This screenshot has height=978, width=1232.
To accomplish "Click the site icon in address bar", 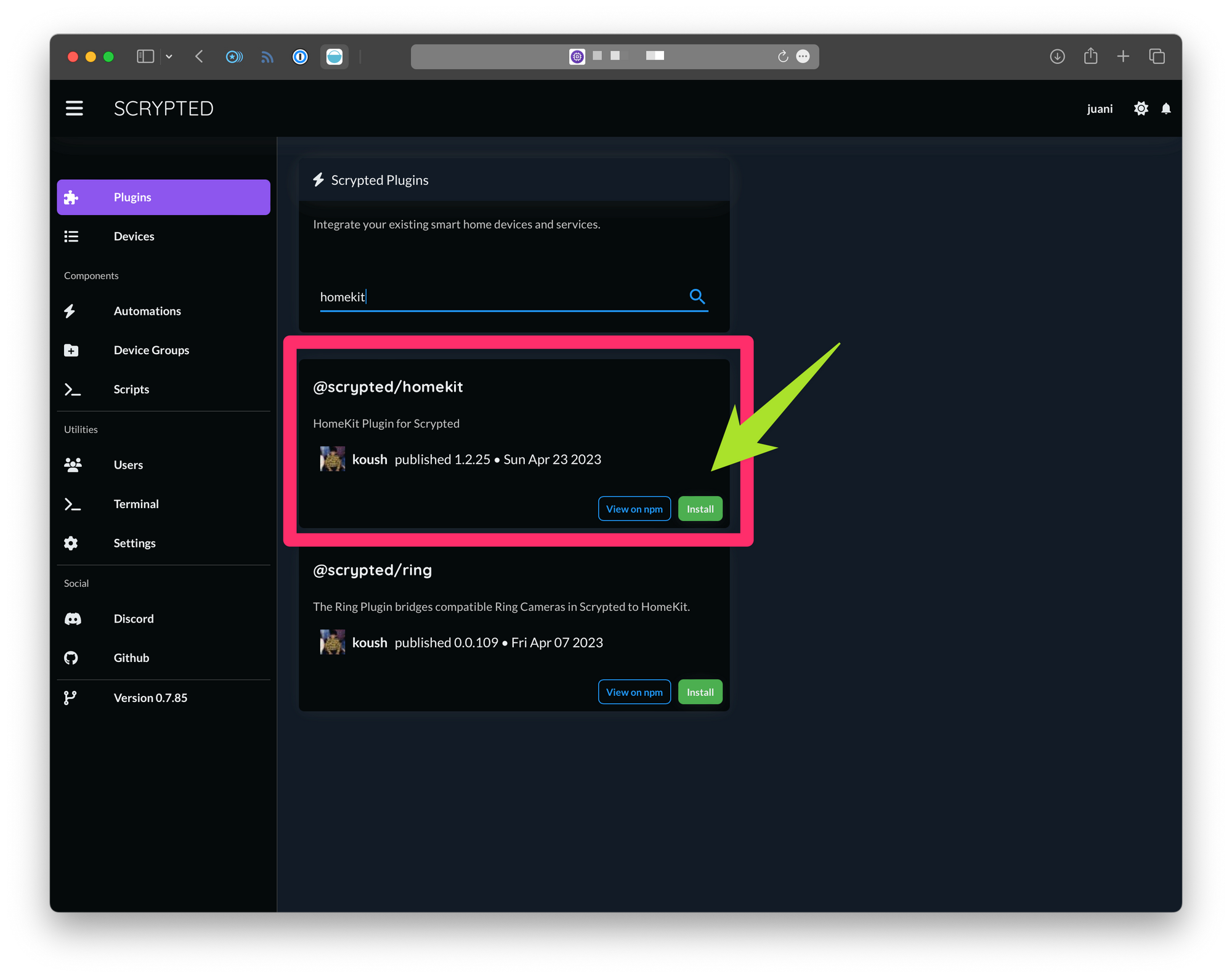I will coord(577,57).
